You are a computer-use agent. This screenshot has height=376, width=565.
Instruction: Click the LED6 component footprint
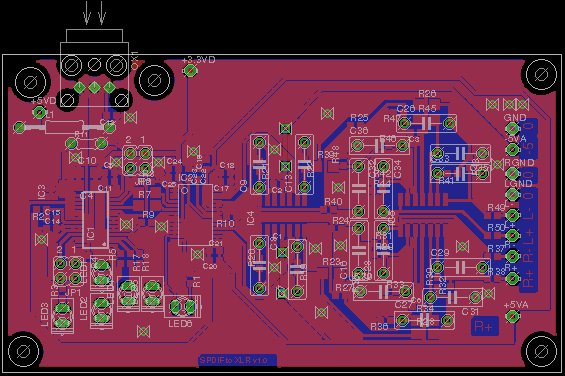[182, 307]
